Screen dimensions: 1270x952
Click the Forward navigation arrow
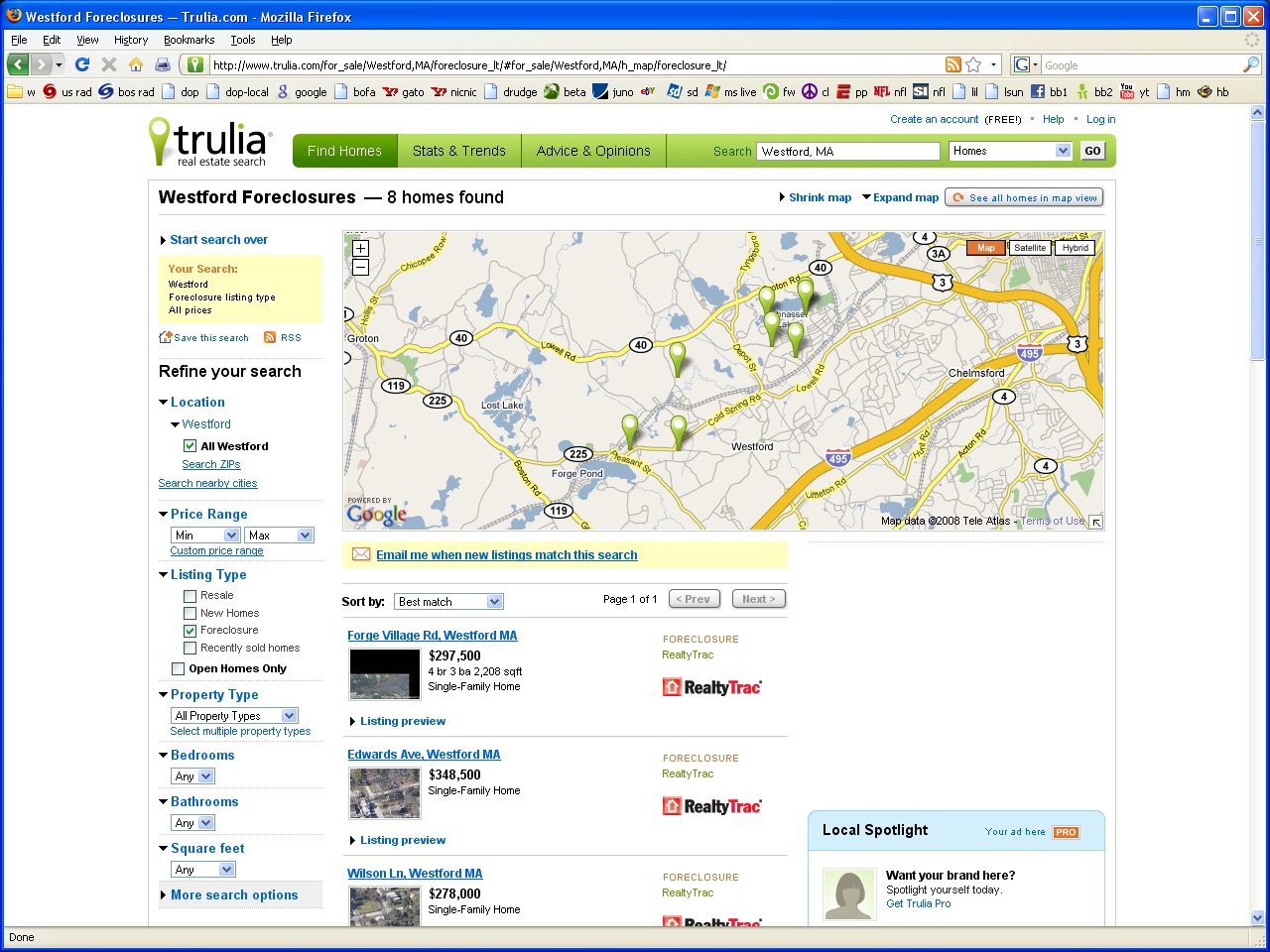coord(42,64)
